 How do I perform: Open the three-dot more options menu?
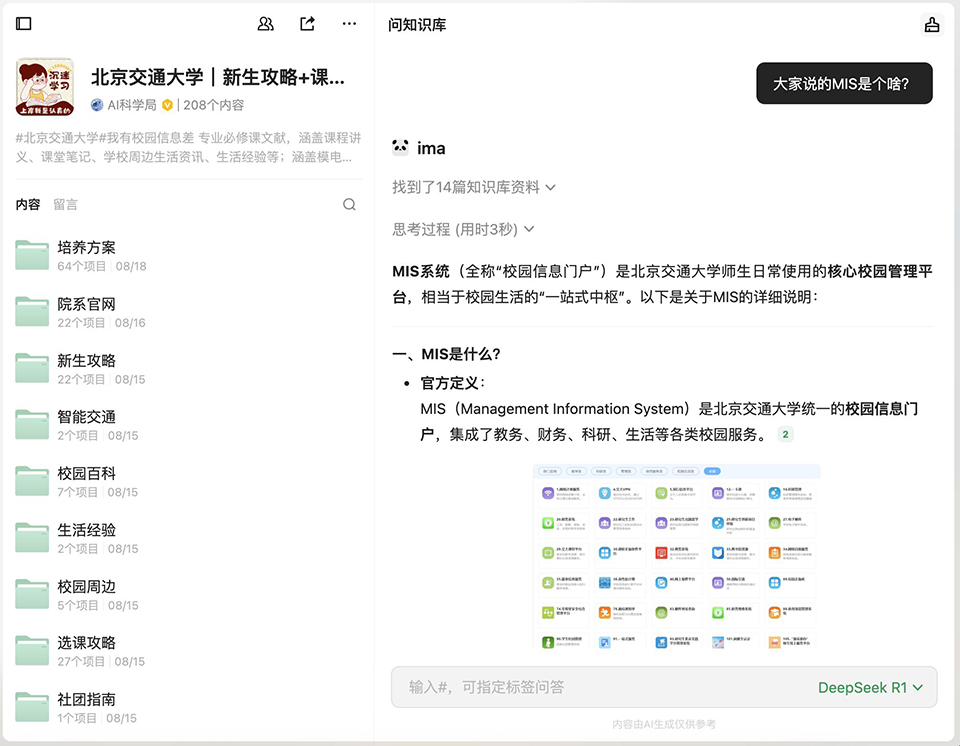pos(349,24)
